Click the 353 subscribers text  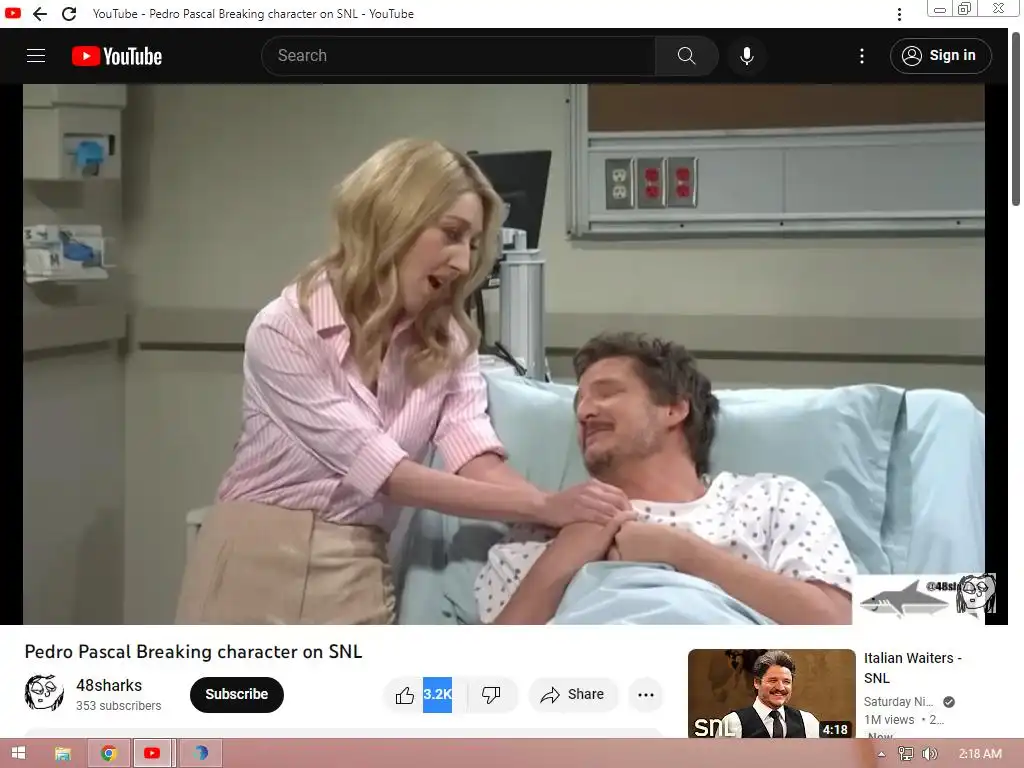pos(118,706)
